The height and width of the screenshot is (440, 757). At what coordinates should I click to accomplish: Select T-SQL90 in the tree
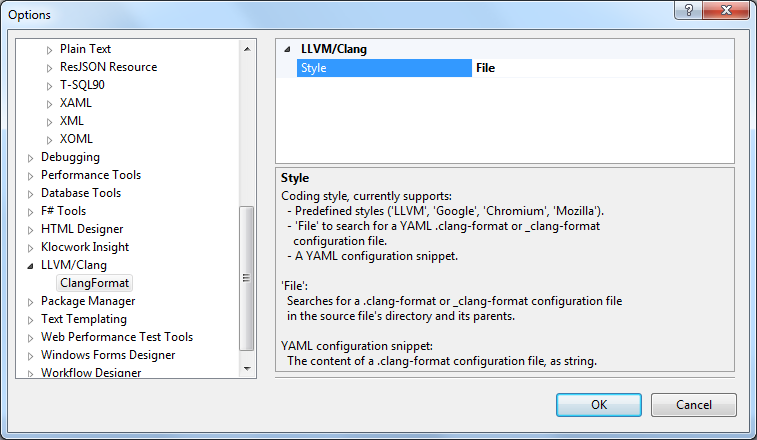[x=82, y=85]
